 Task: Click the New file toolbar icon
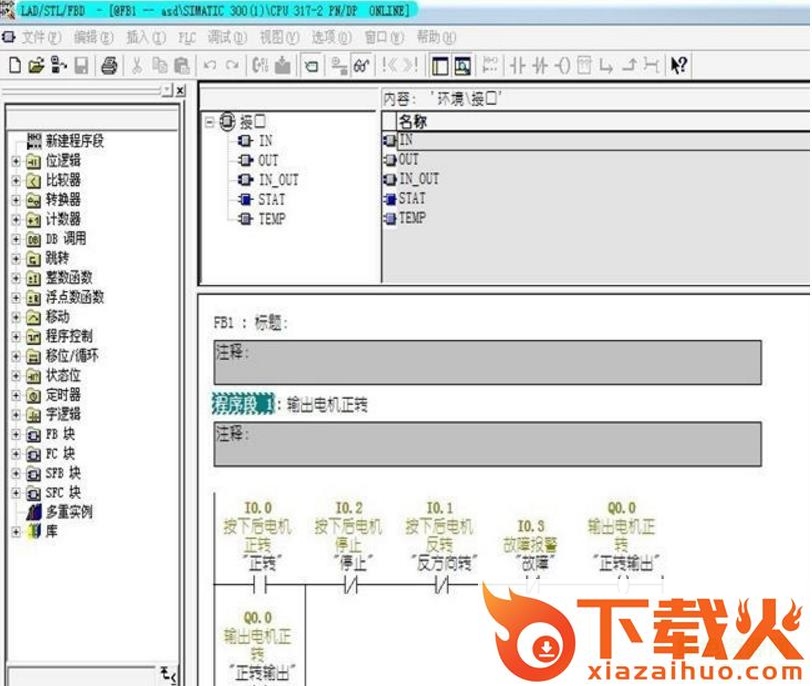(14, 66)
